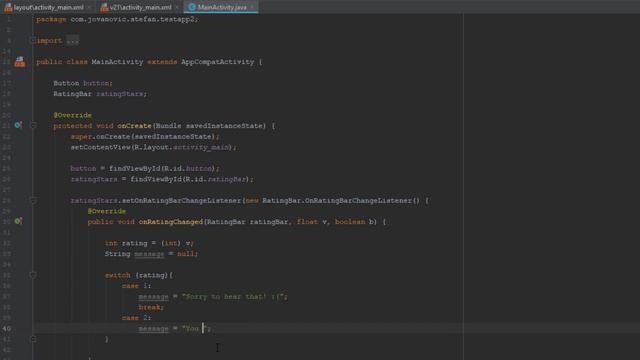Click the 'Button button;' field declaration
Image resolution: width=640 pixels, height=360 pixels.
83,83
